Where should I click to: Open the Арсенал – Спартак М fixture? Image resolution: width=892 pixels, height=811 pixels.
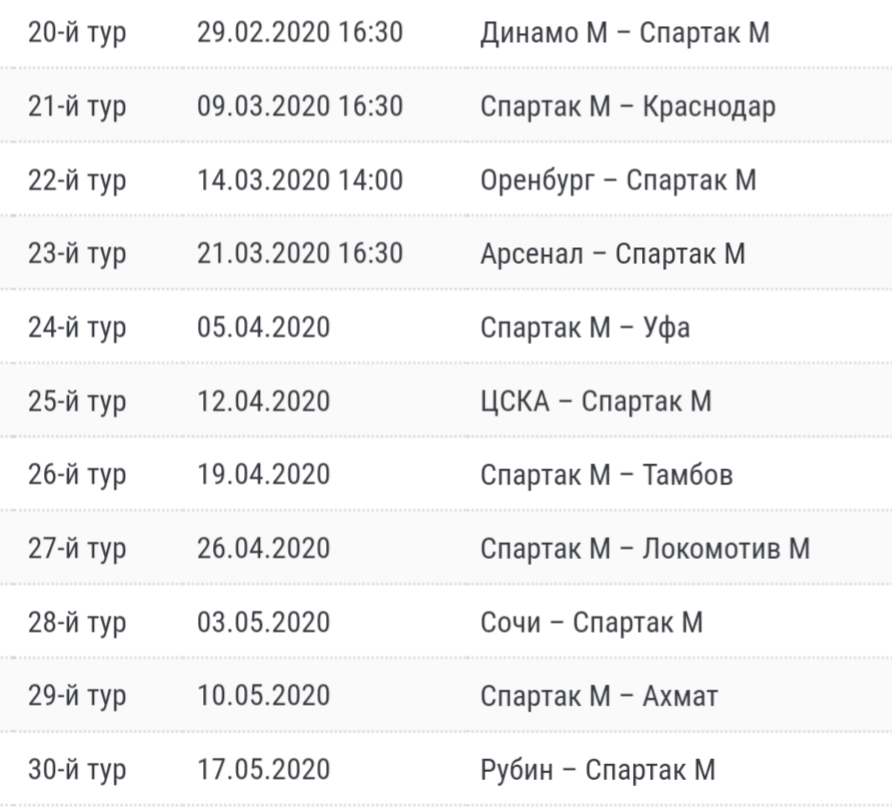coord(613,254)
